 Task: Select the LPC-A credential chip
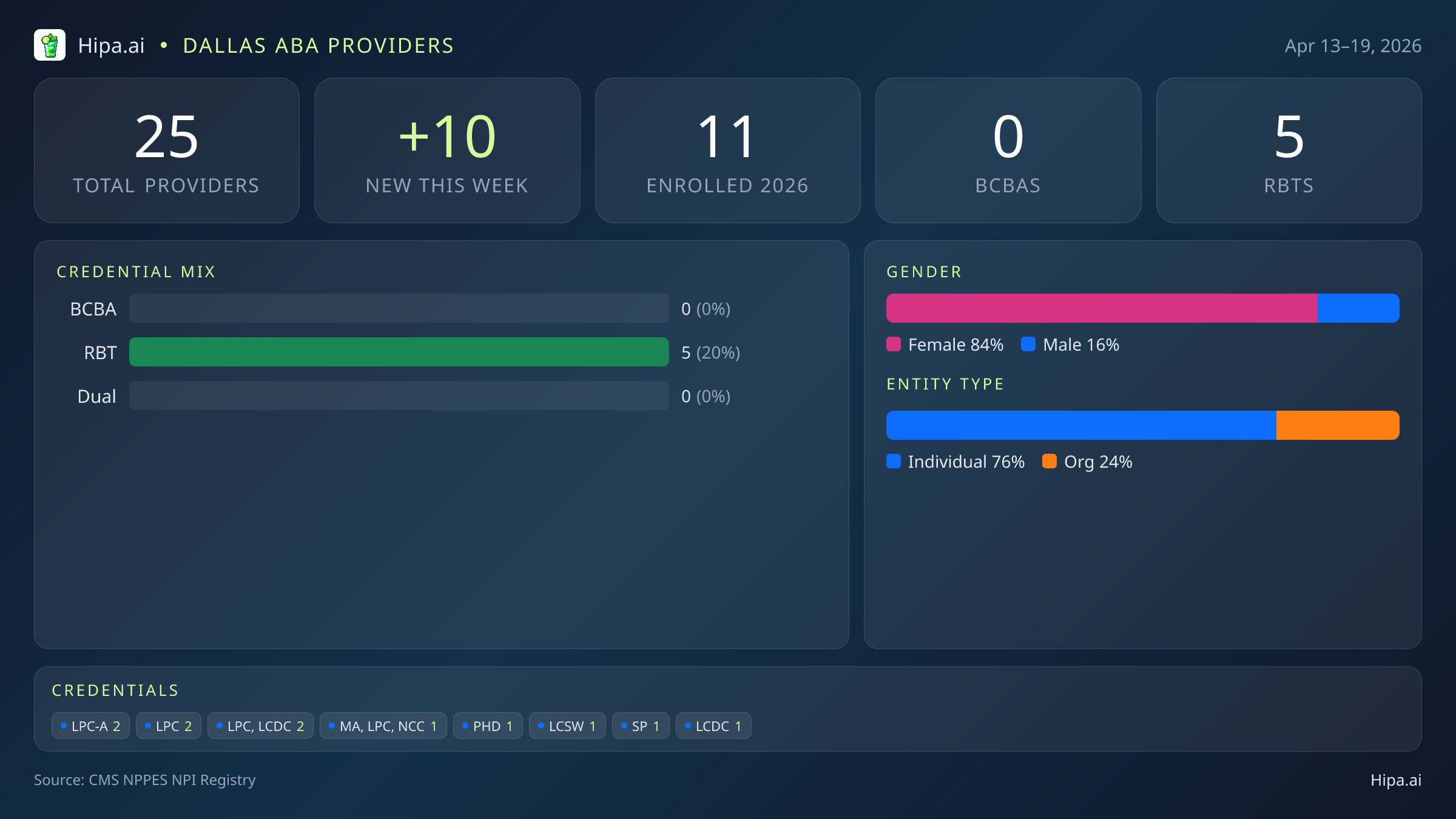point(90,726)
